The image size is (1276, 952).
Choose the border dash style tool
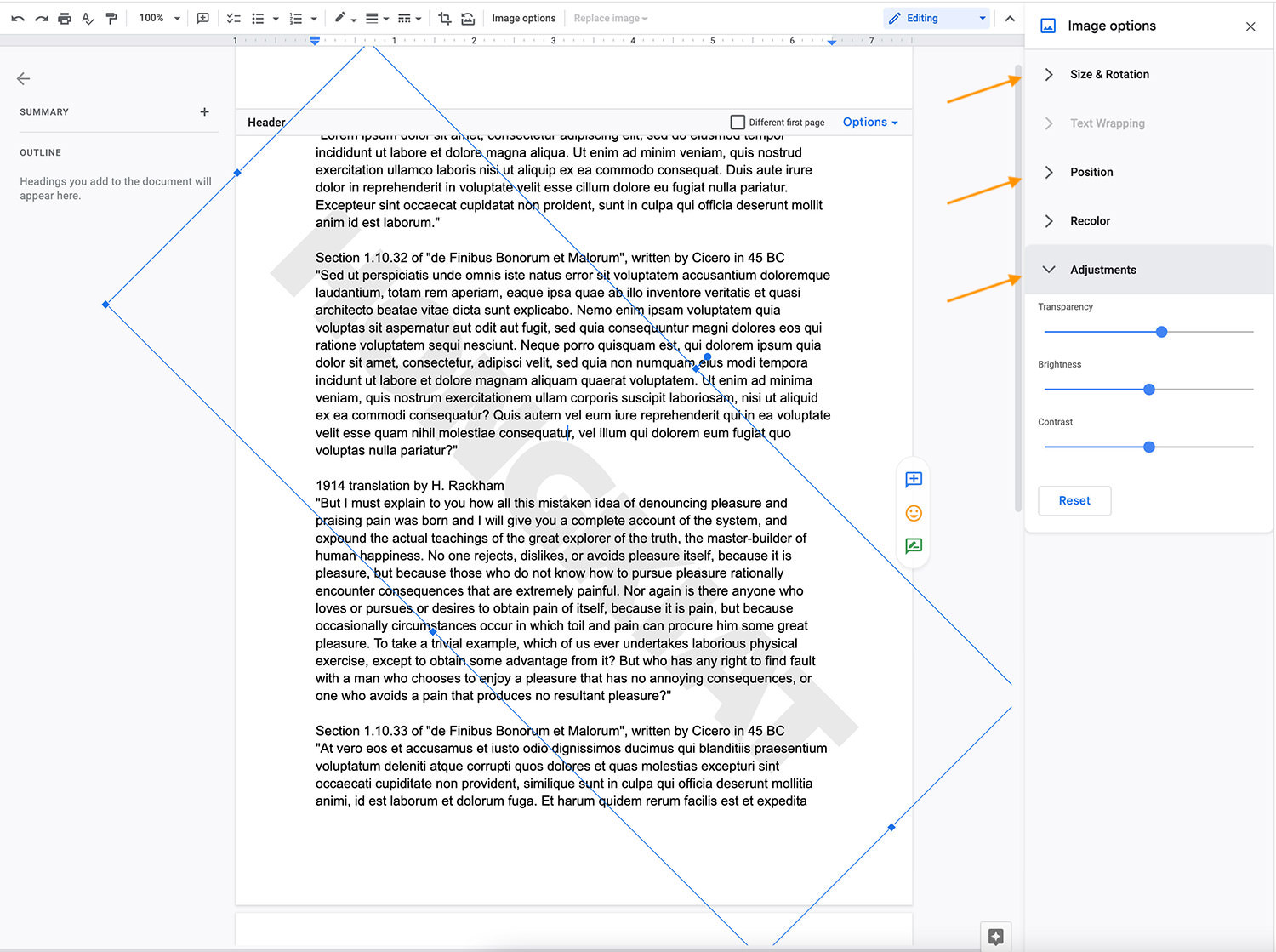(x=404, y=18)
